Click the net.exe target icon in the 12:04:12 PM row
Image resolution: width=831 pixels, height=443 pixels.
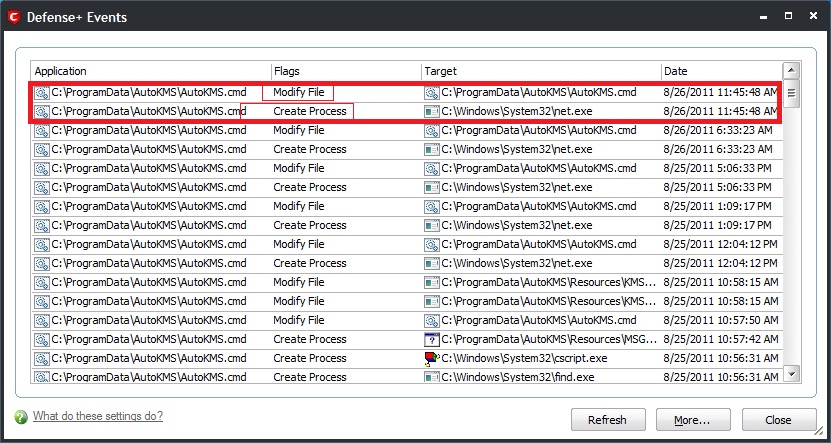point(432,264)
